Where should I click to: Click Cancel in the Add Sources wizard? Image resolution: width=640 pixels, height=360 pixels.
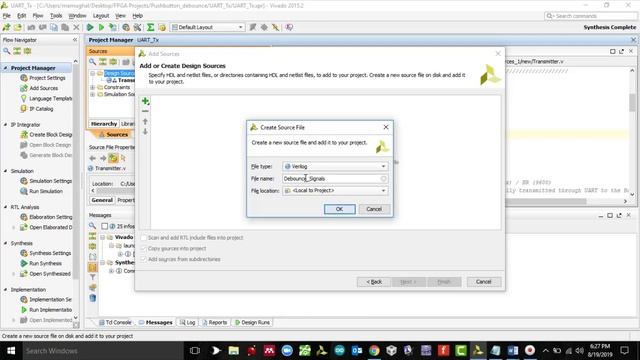coord(483,282)
